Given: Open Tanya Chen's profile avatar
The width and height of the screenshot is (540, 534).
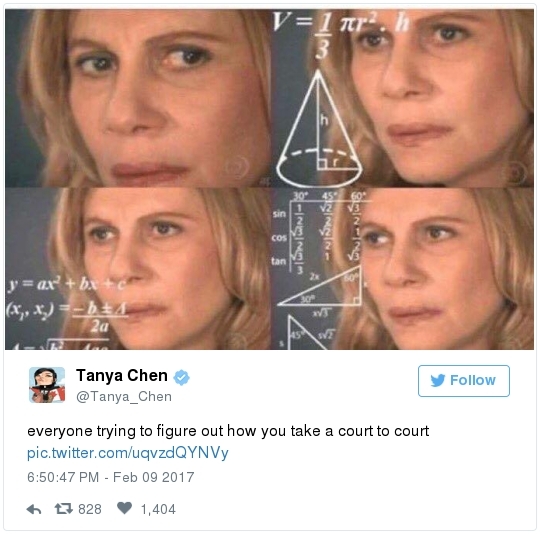Looking at the screenshot, I should tap(47, 385).
